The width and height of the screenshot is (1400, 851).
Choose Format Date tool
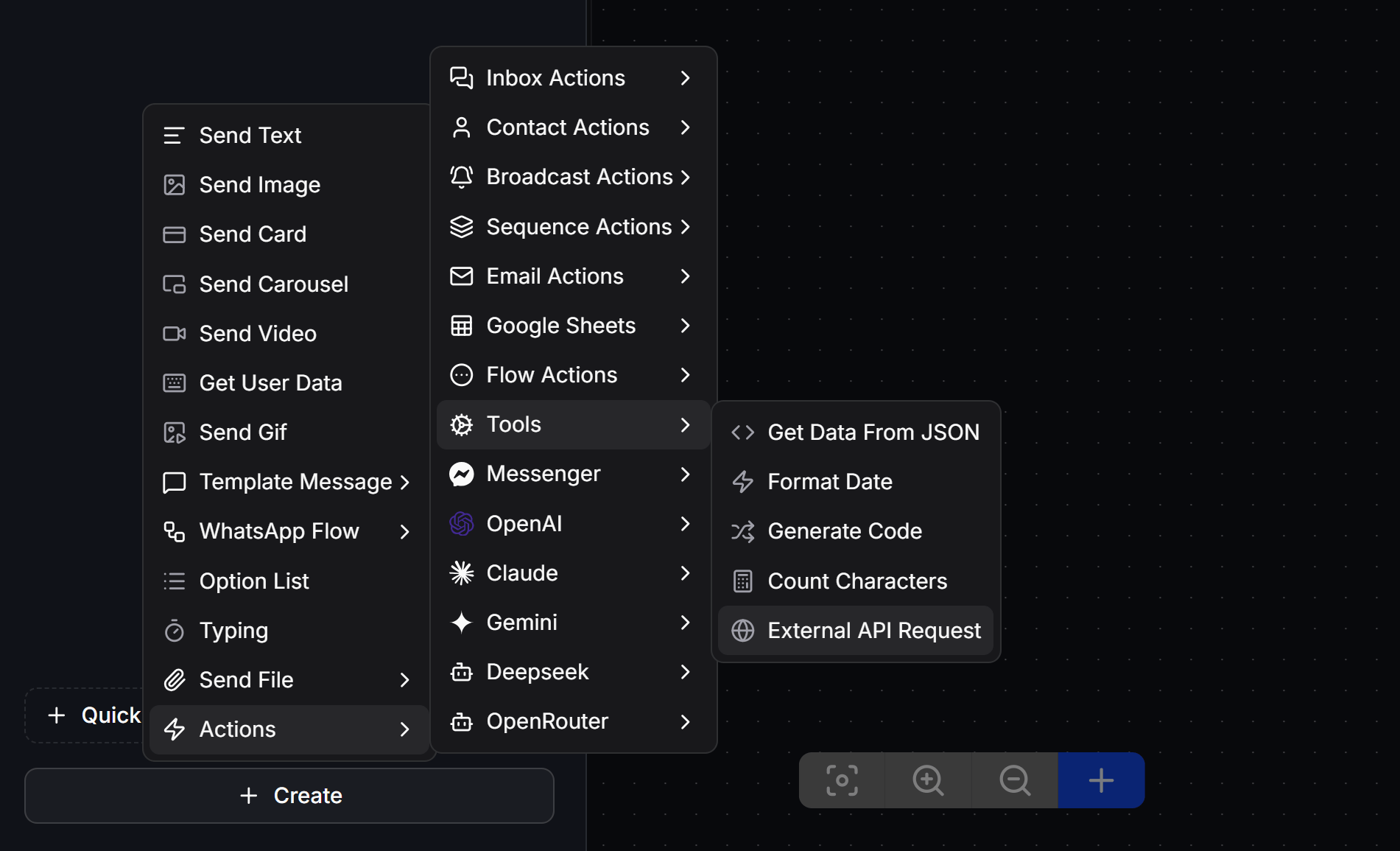click(856, 482)
